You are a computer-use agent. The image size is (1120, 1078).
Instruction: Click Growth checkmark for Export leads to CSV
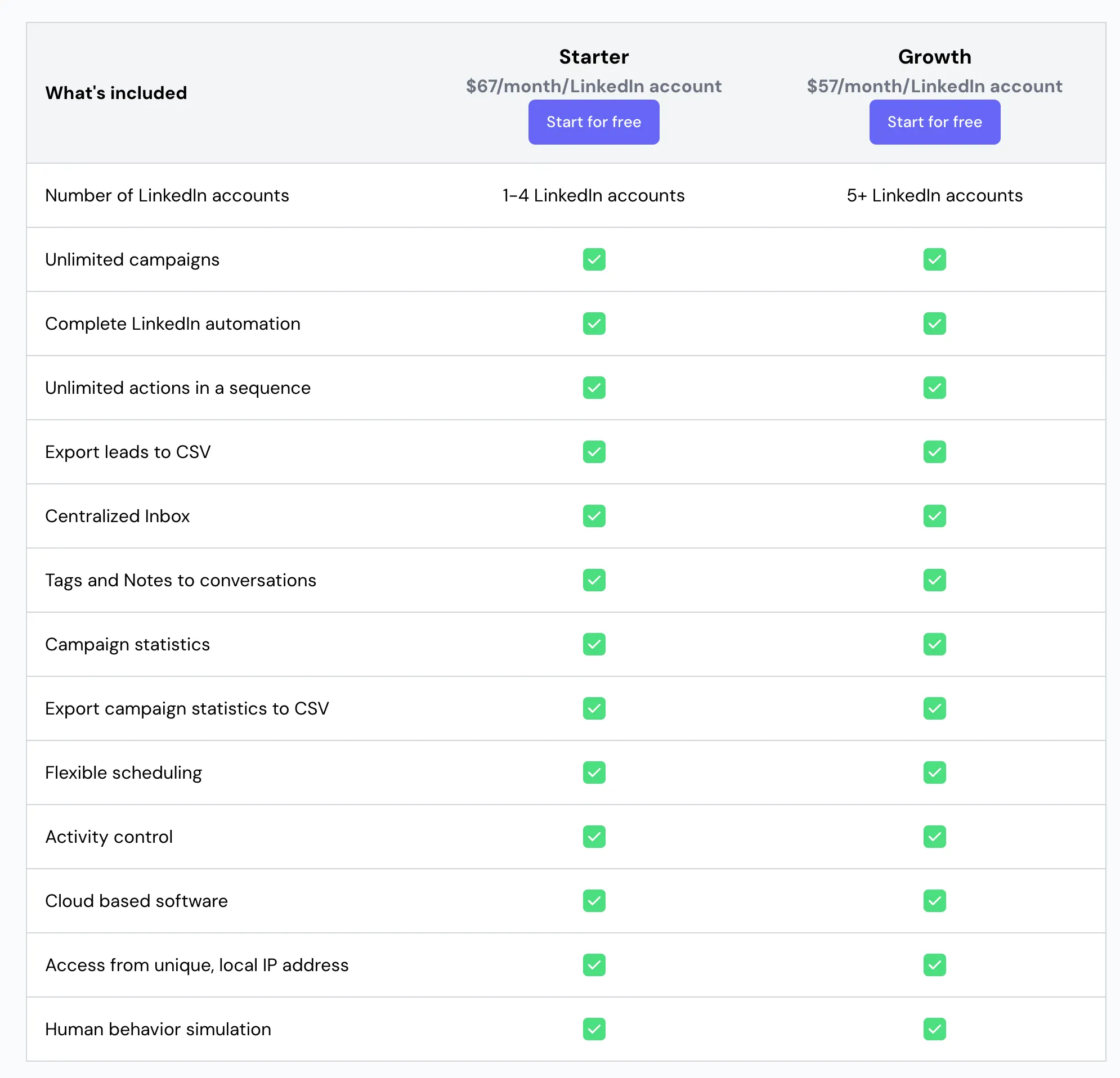click(934, 452)
